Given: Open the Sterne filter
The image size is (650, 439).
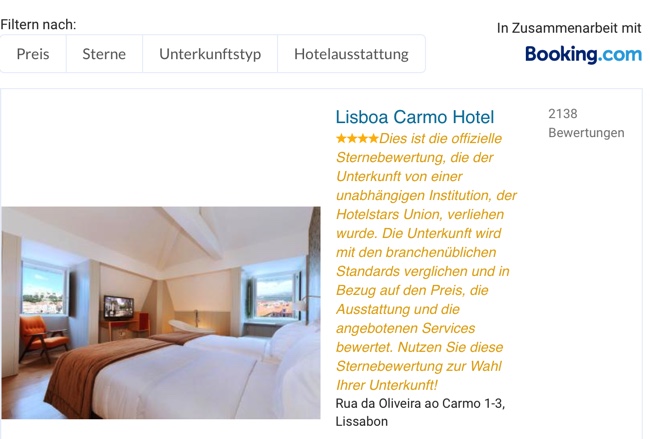Looking at the screenshot, I should (x=104, y=54).
